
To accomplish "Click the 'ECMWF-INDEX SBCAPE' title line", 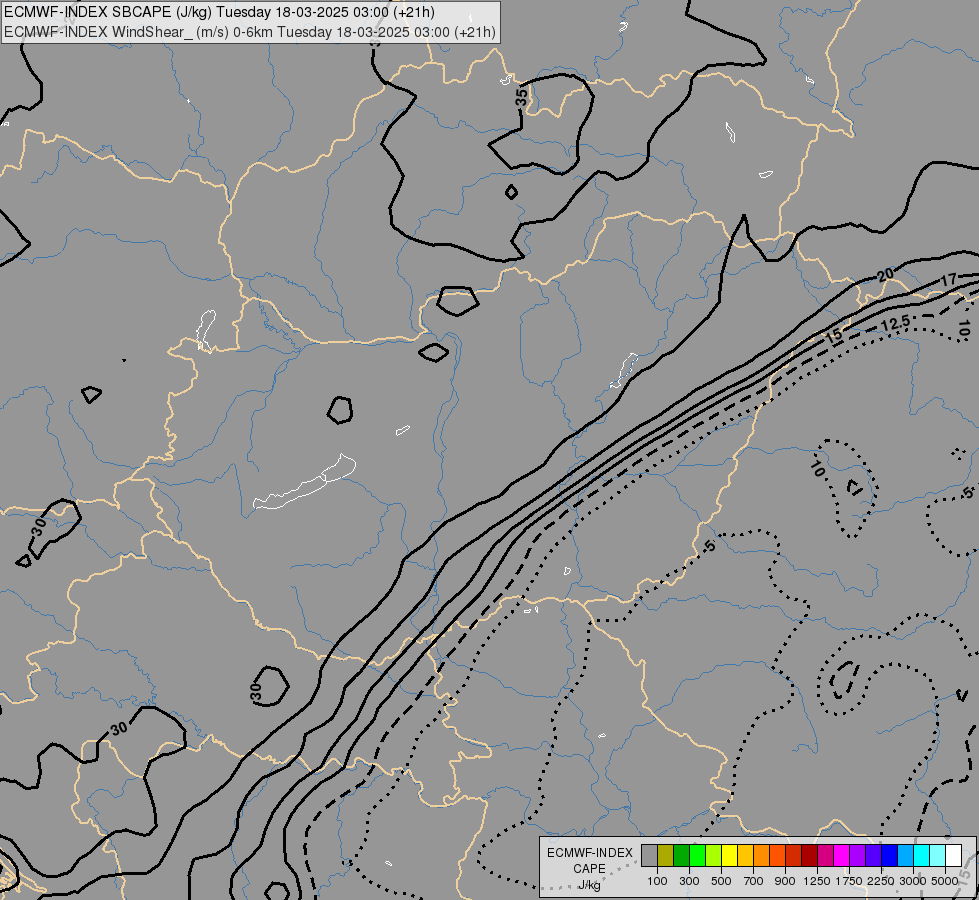I will 219,12.
